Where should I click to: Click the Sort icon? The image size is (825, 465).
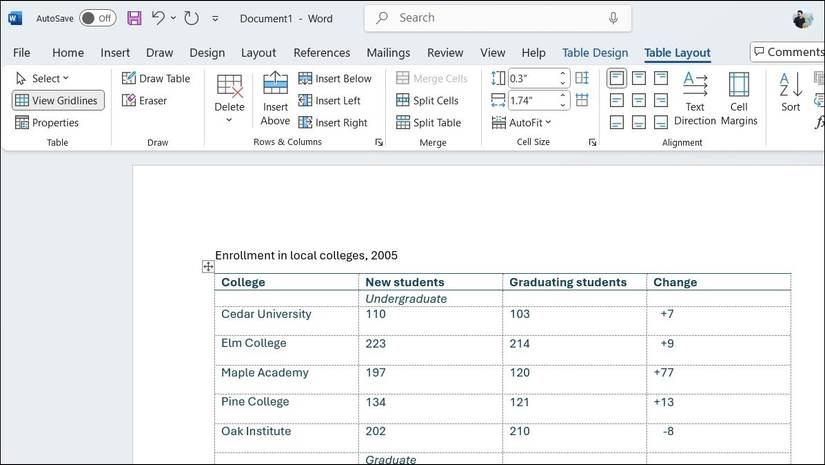(791, 90)
